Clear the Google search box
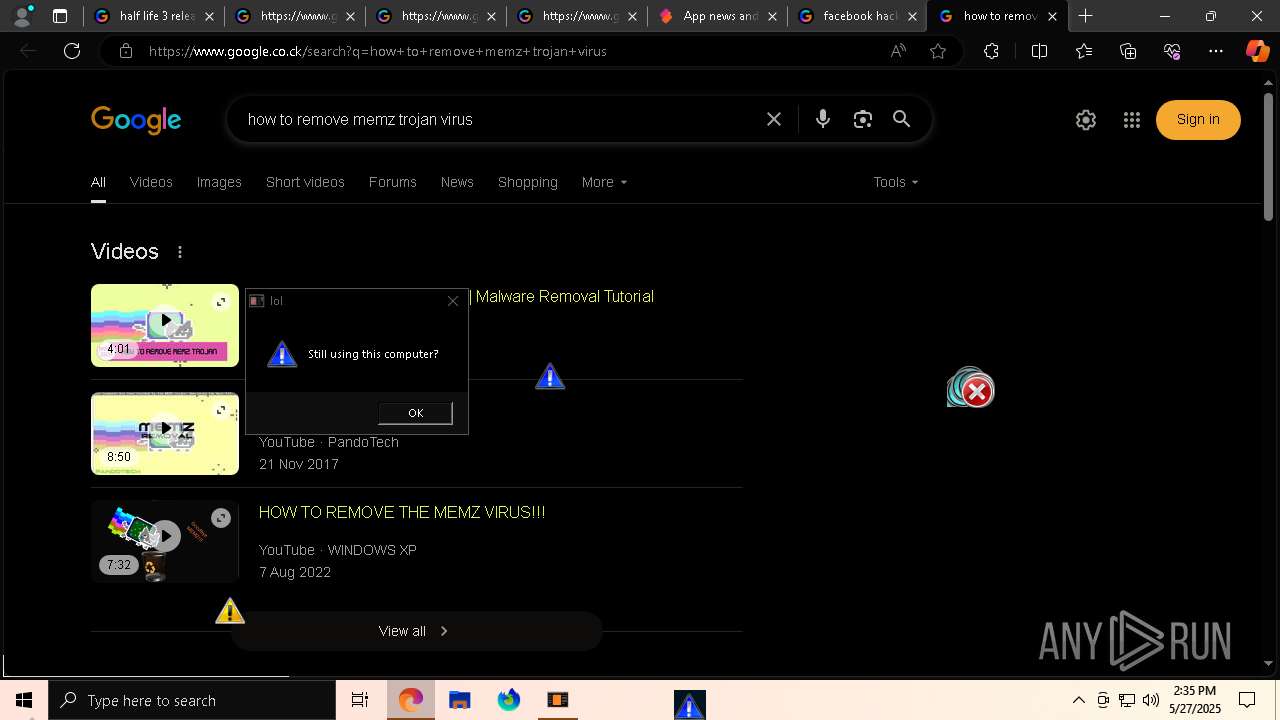Screen dimensions: 1280x720 tap(774, 119)
